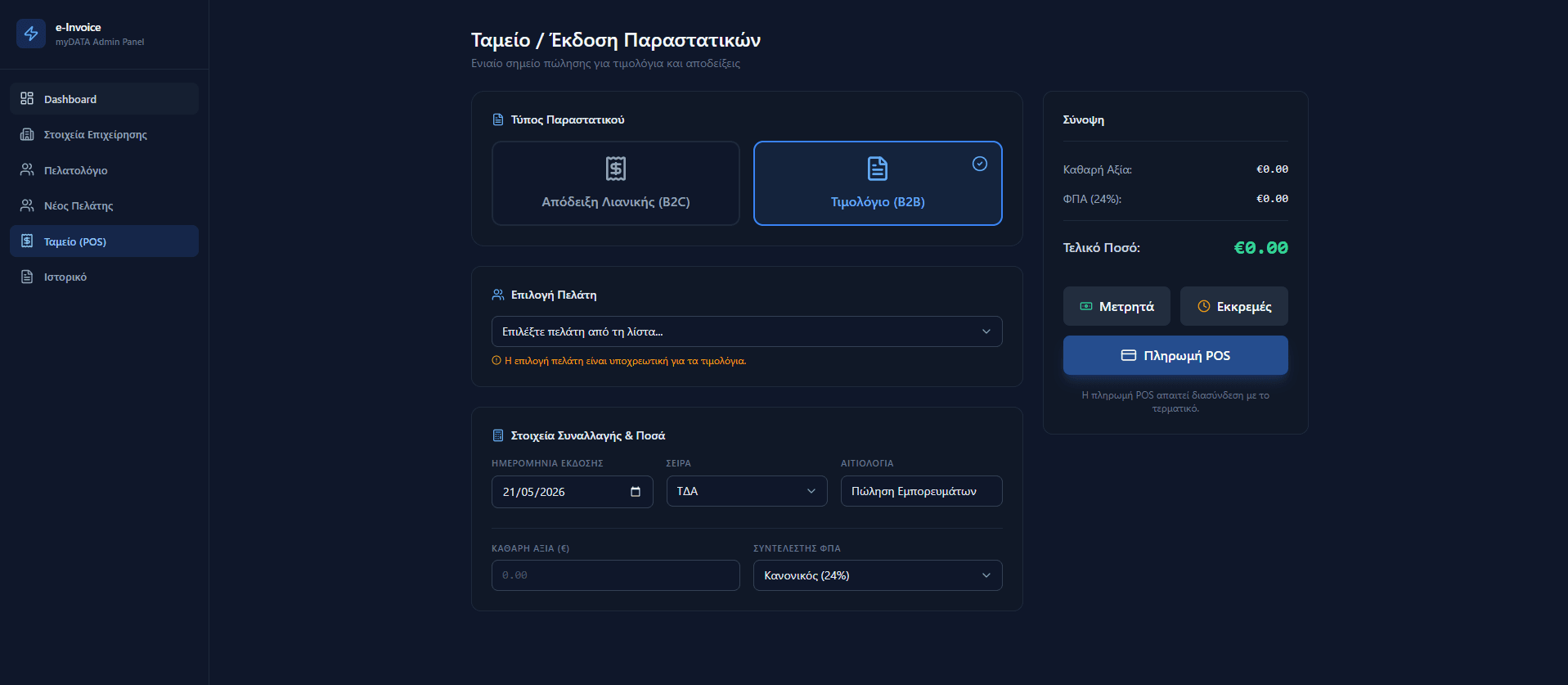Click the Dashboard grid icon

coord(27,98)
